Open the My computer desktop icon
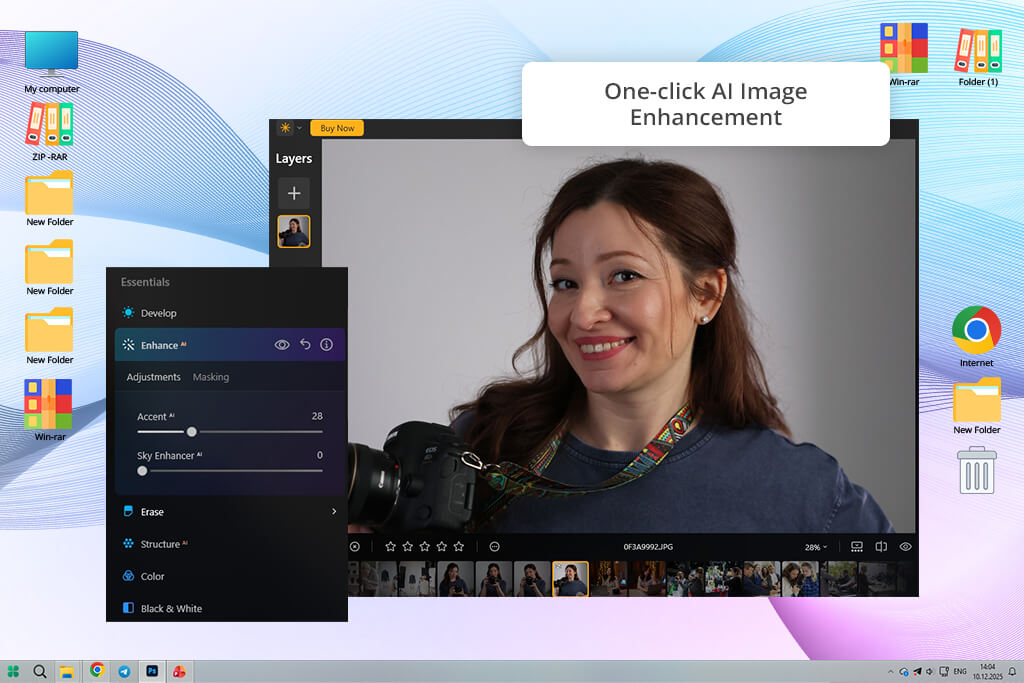This screenshot has height=683, width=1024. [x=52, y=62]
